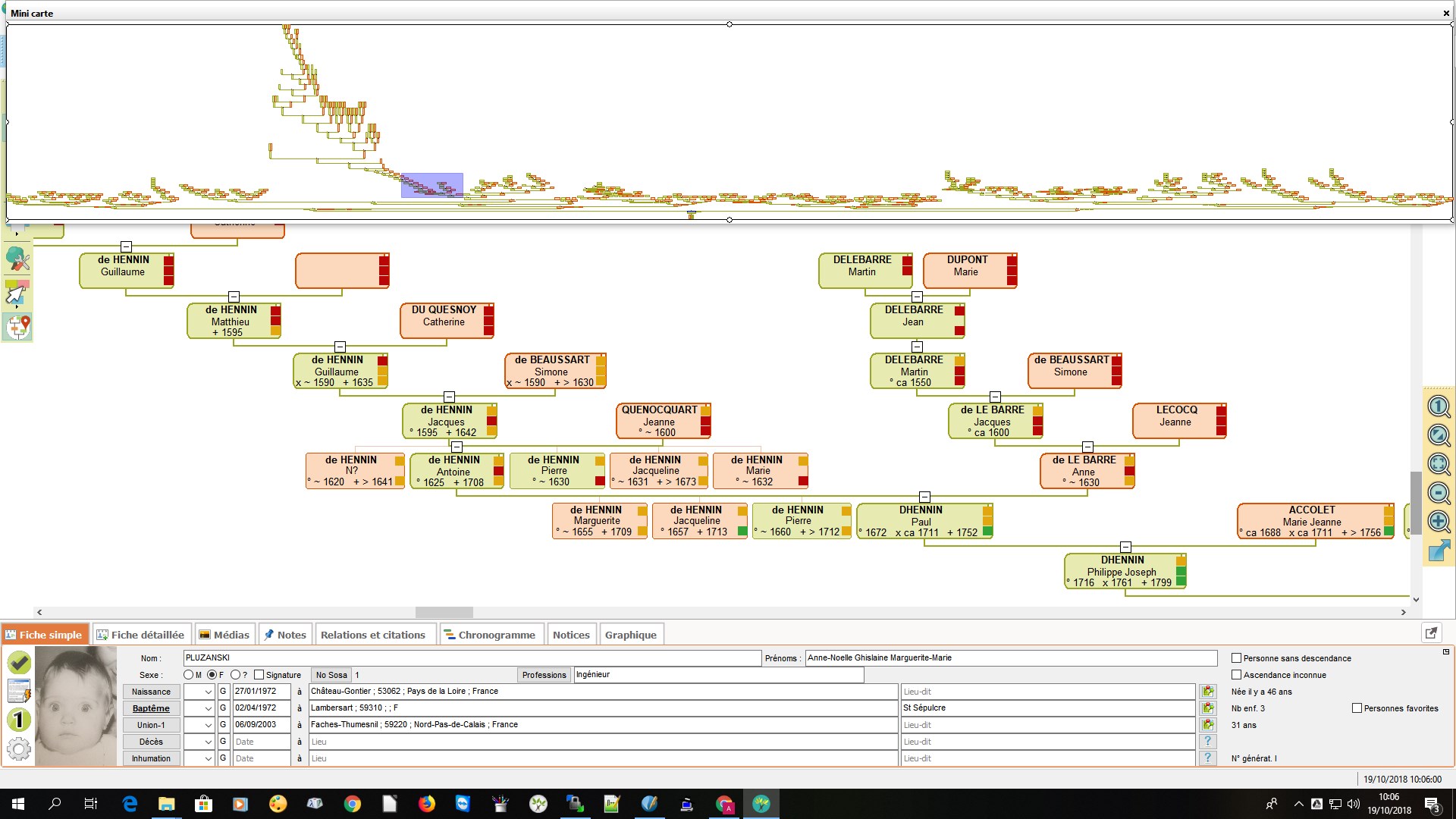Zoom in using the plus magnifier icon
1456x819 pixels.
(1439, 522)
